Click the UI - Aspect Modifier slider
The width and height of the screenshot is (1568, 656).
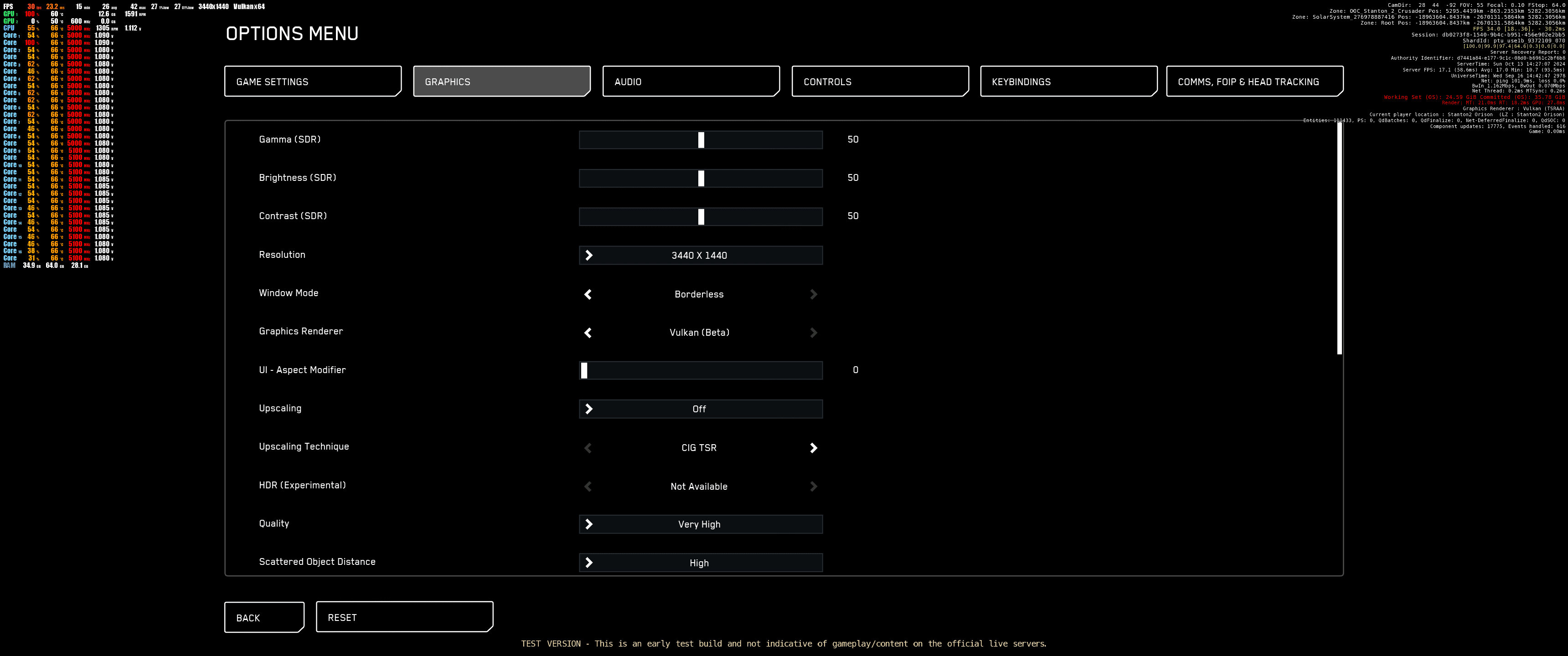pyautogui.click(x=700, y=371)
